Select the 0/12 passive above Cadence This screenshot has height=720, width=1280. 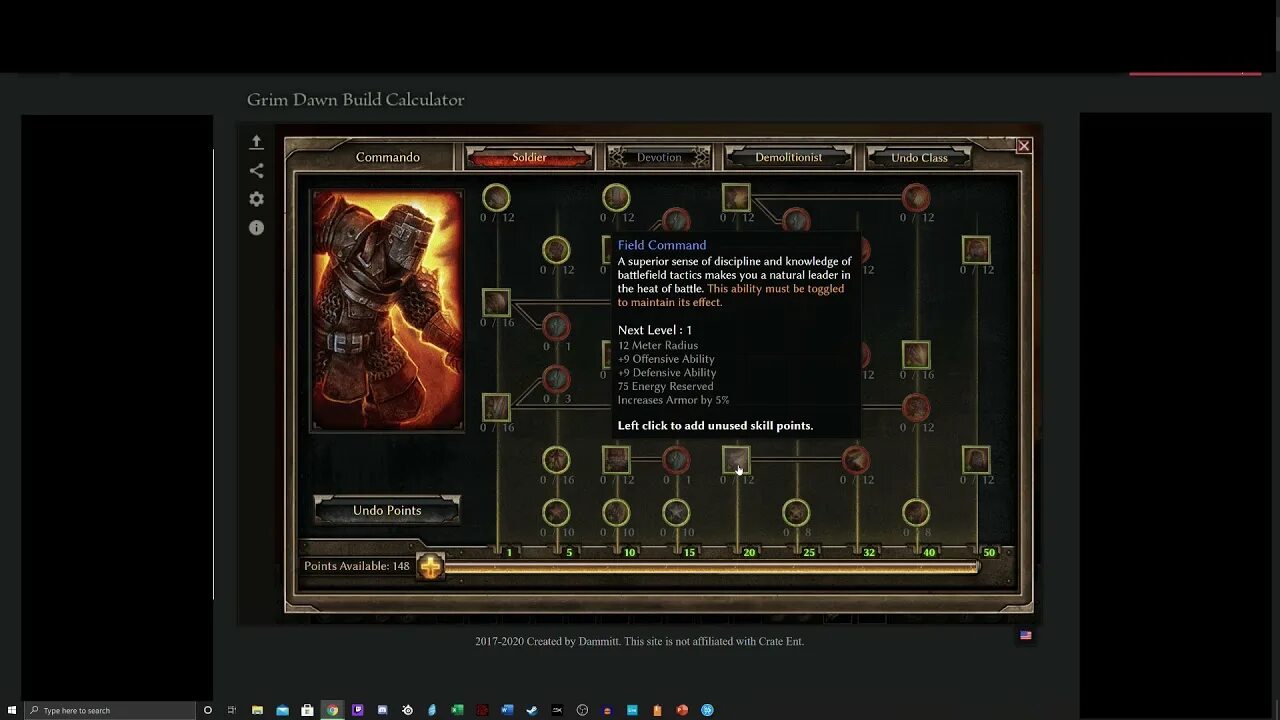coord(496,198)
